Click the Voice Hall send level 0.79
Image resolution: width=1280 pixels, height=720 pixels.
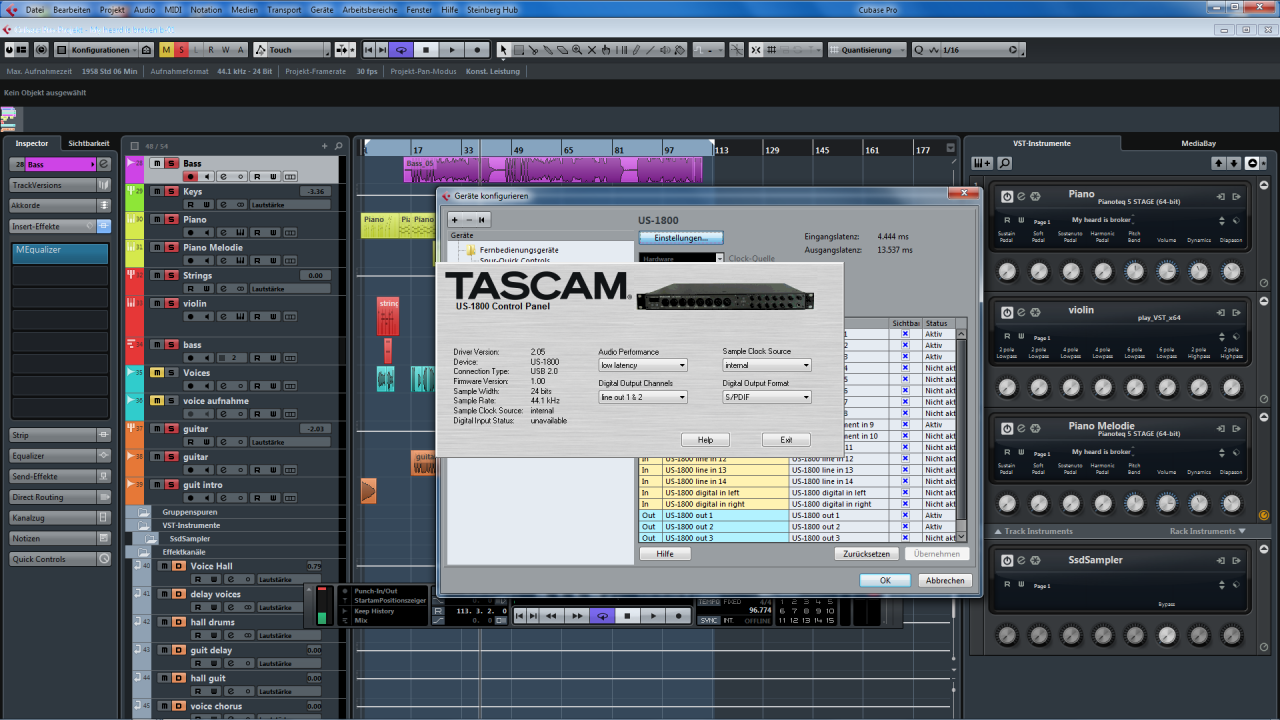tap(314, 566)
